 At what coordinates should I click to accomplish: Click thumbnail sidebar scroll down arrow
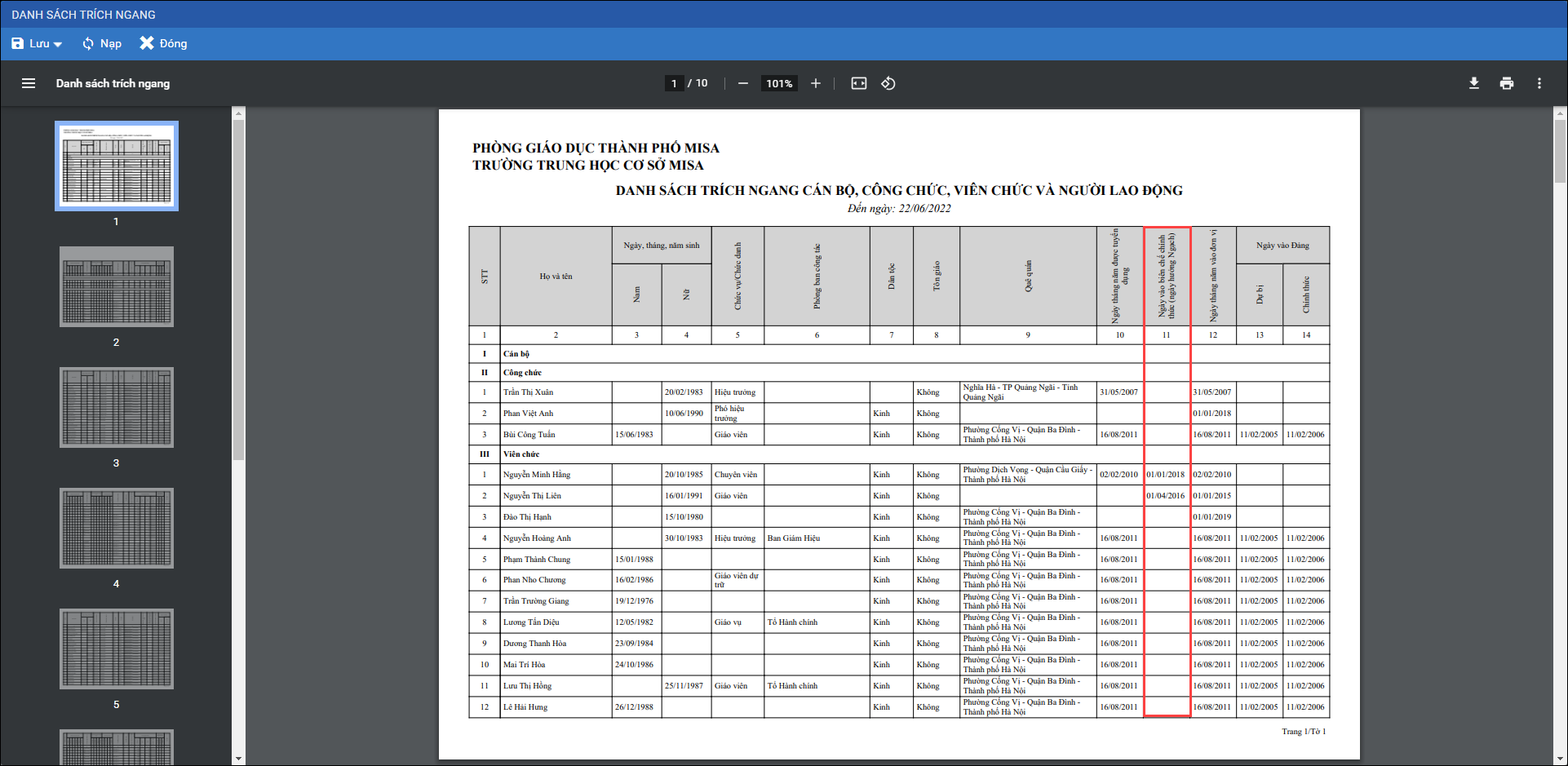(x=238, y=758)
